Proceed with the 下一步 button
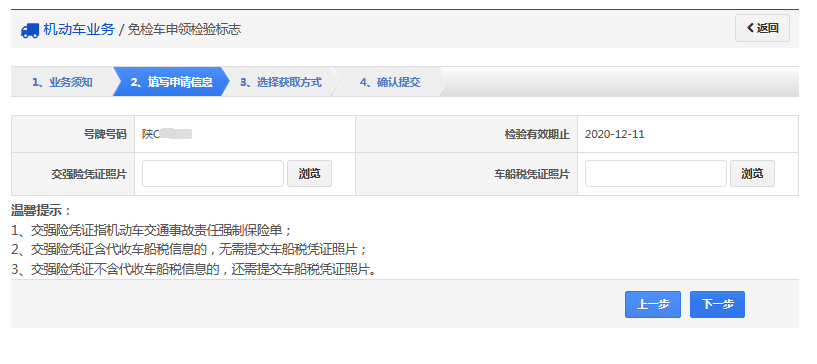Image resolution: width=817 pixels, height=364 pixels. tap(717, 304)
